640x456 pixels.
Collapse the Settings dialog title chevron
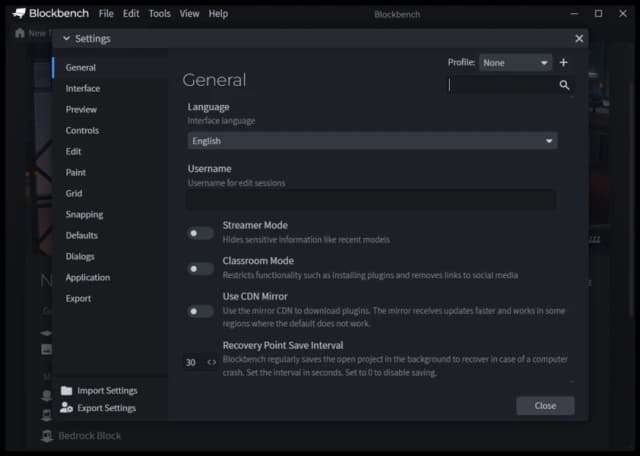tap(66, 38)
